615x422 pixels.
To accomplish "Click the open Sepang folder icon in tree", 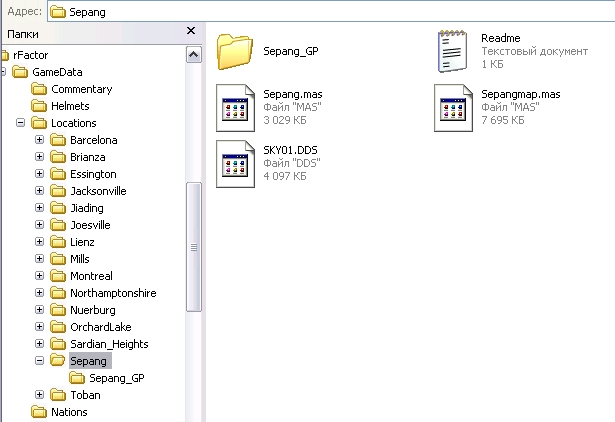I will coord(58,361).
